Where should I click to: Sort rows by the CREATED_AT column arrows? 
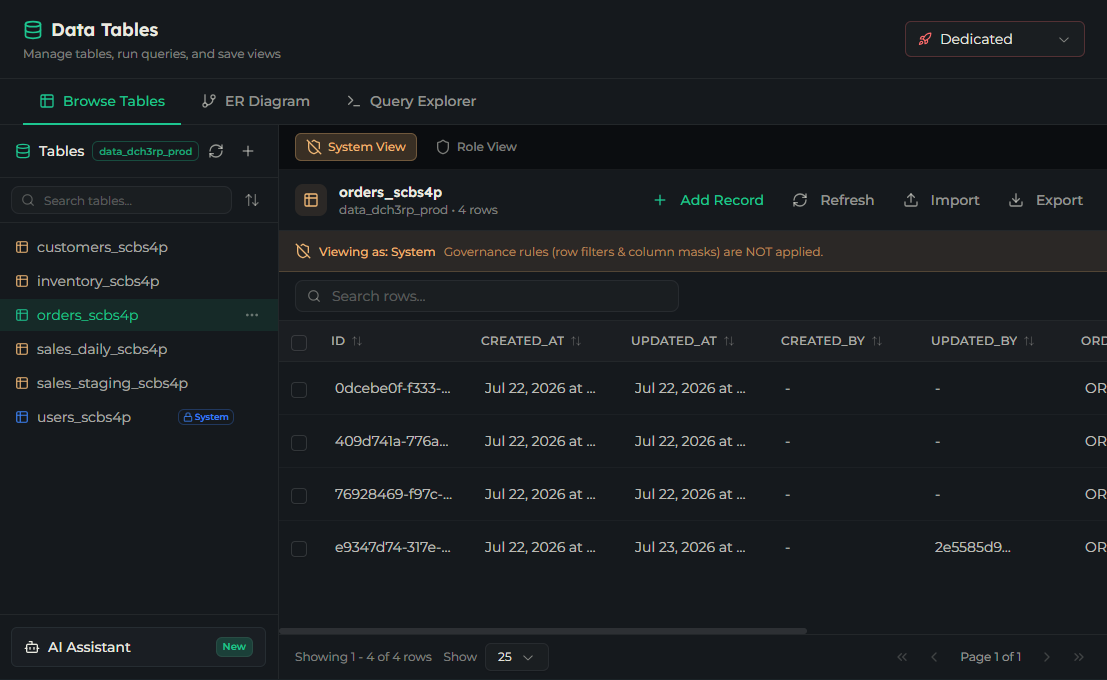[576, 341]
